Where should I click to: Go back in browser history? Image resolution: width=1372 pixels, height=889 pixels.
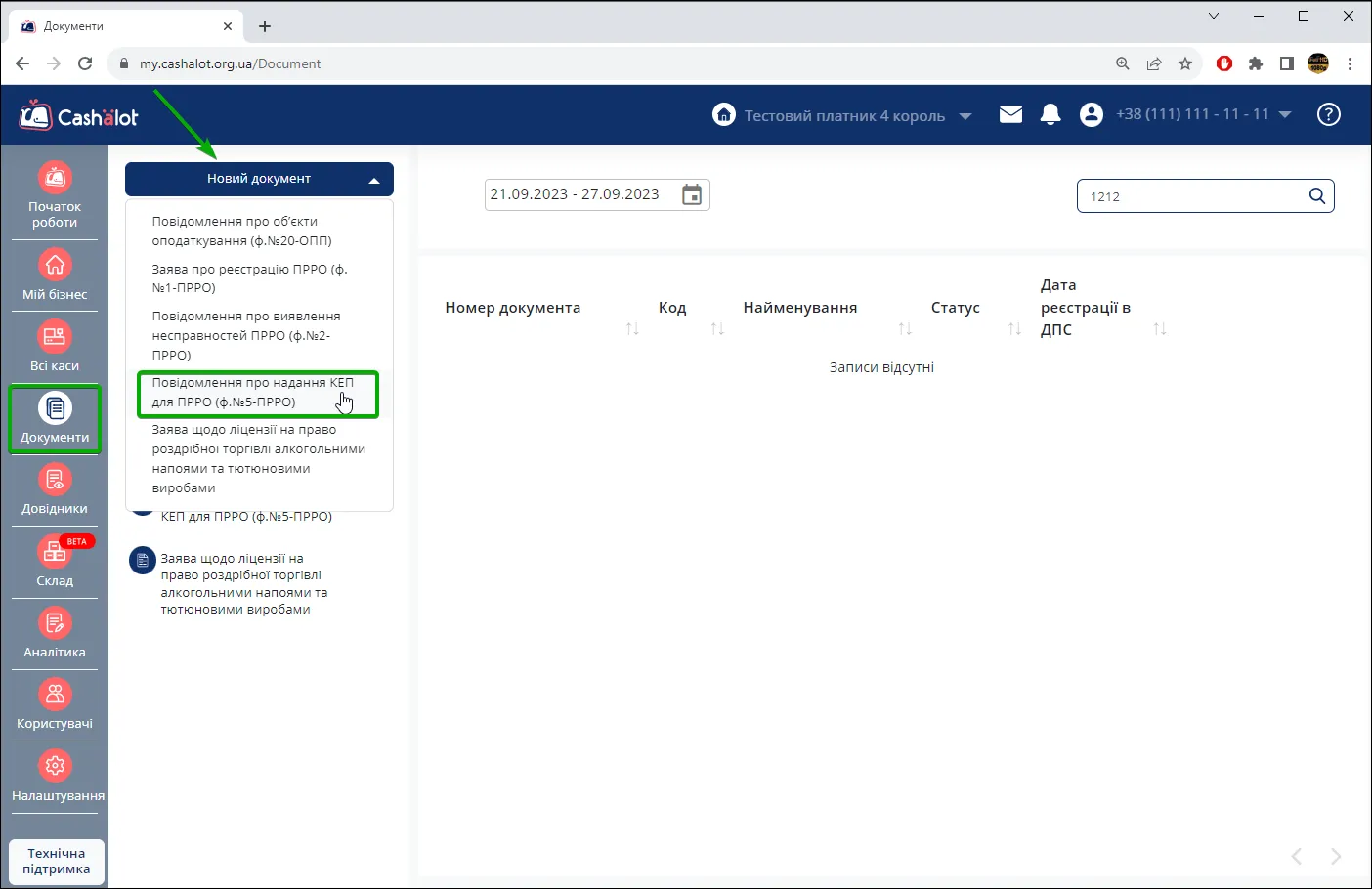tap(22, 63)
